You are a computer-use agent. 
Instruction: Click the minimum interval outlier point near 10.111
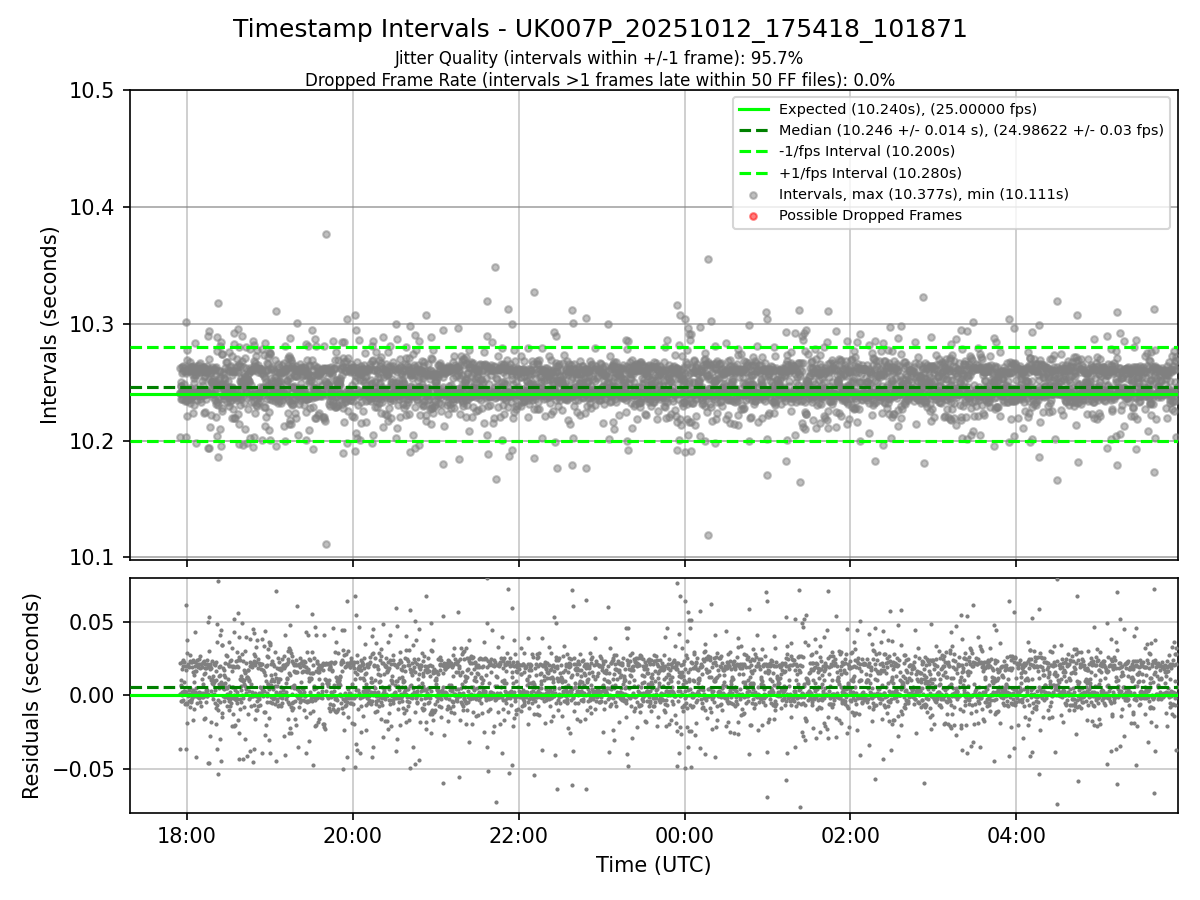click(326, 544)
